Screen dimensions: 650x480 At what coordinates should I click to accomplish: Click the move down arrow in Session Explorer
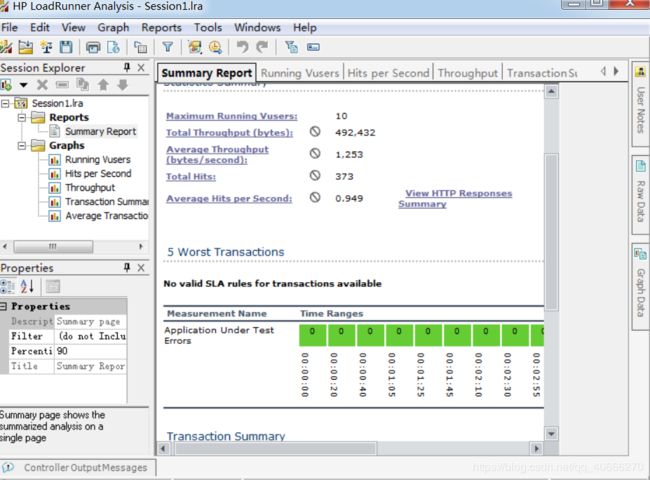[x=123, y=85]
